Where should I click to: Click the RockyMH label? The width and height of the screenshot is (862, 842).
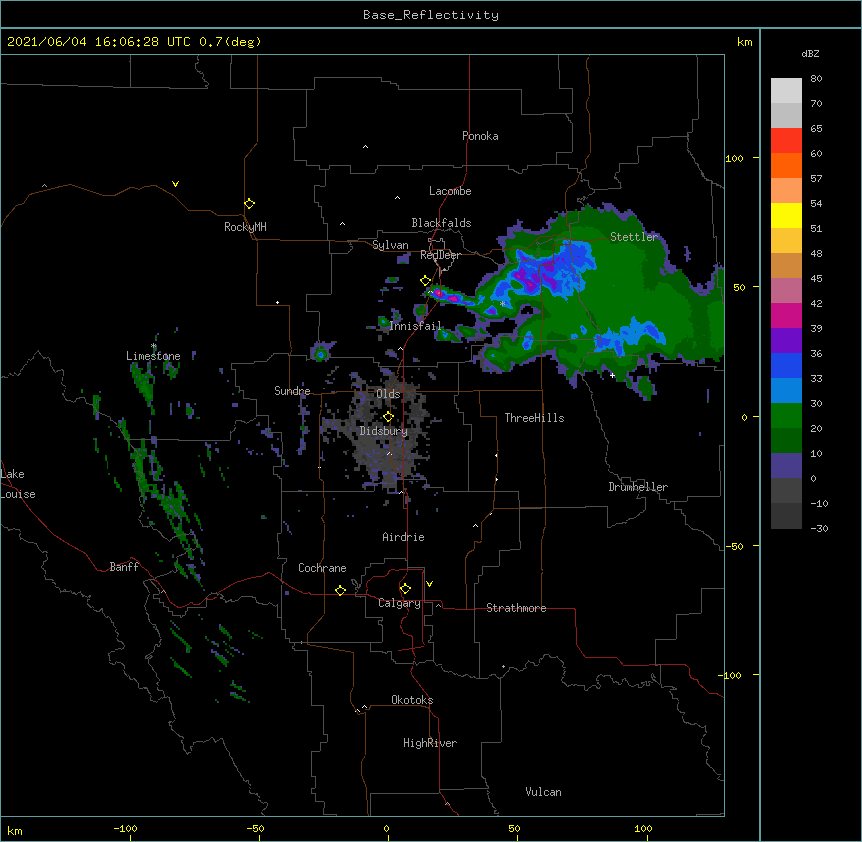coord(245,226)
